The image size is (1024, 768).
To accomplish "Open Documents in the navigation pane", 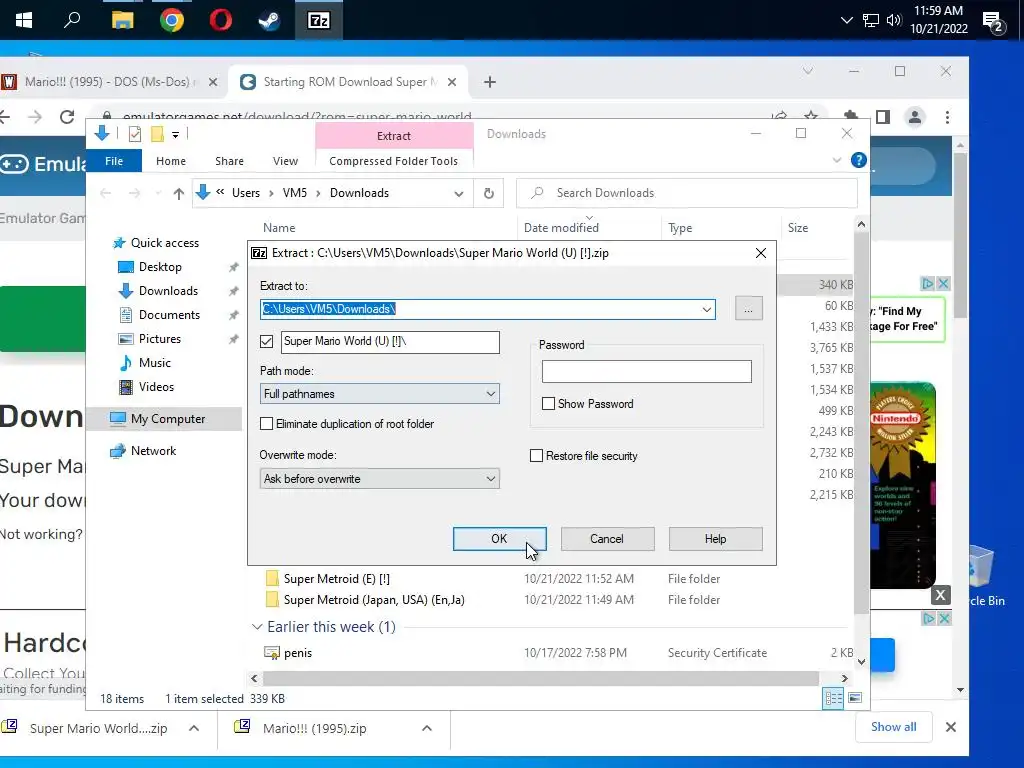I will coord(169,315).
